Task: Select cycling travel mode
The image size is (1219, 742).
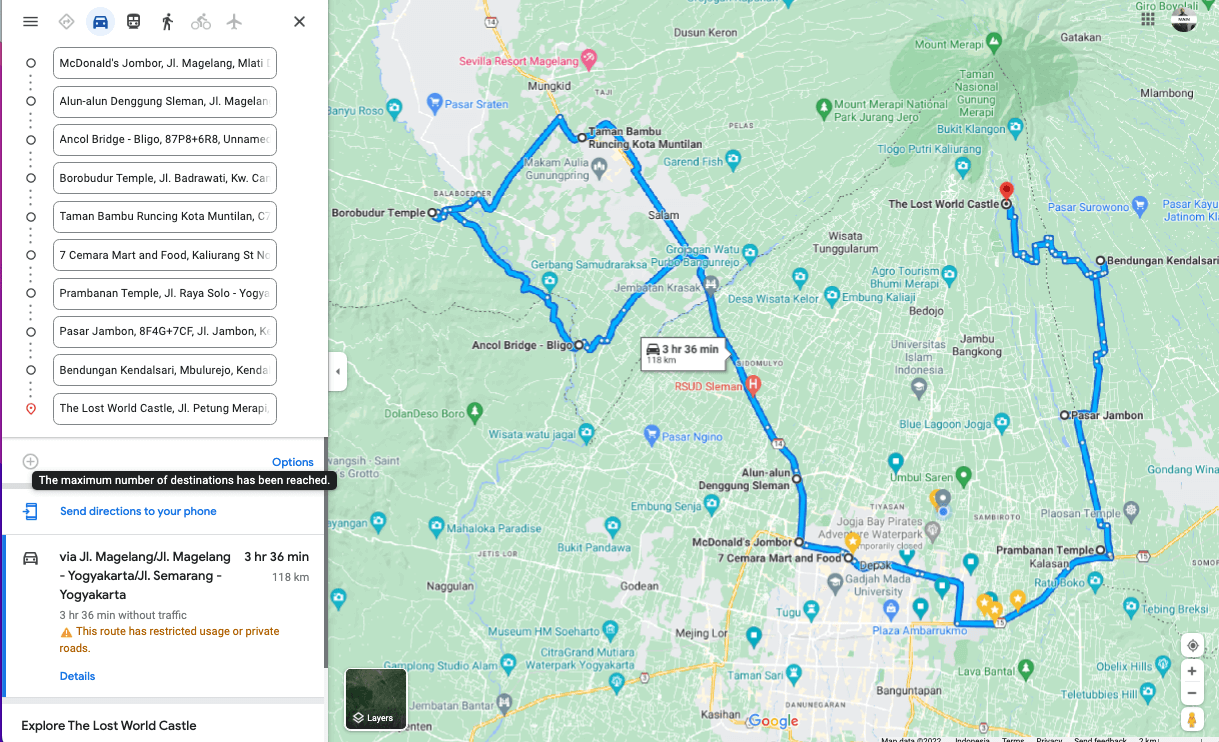Action: click(201, 22)
